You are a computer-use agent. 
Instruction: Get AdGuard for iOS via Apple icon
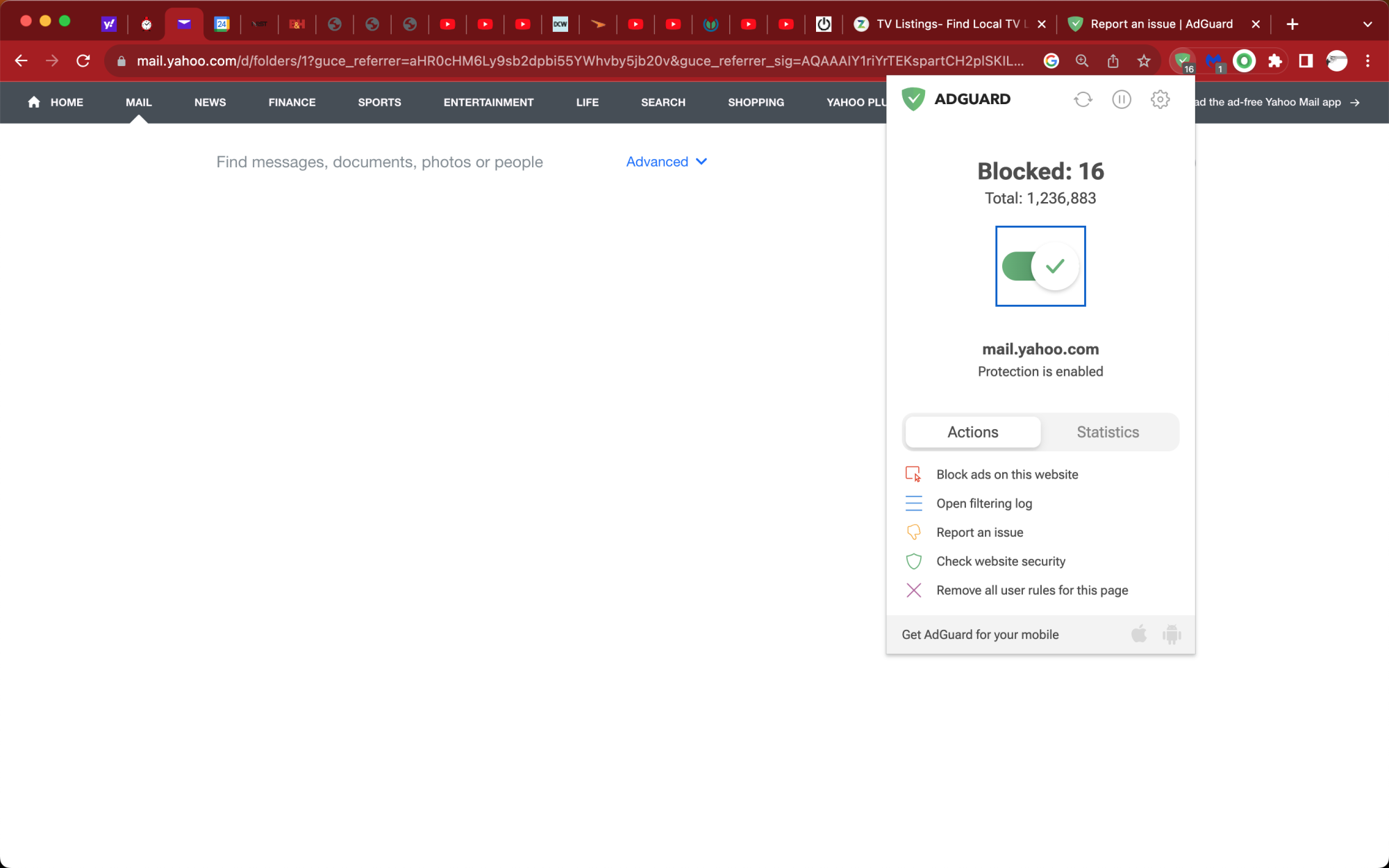click(1138, 634)
